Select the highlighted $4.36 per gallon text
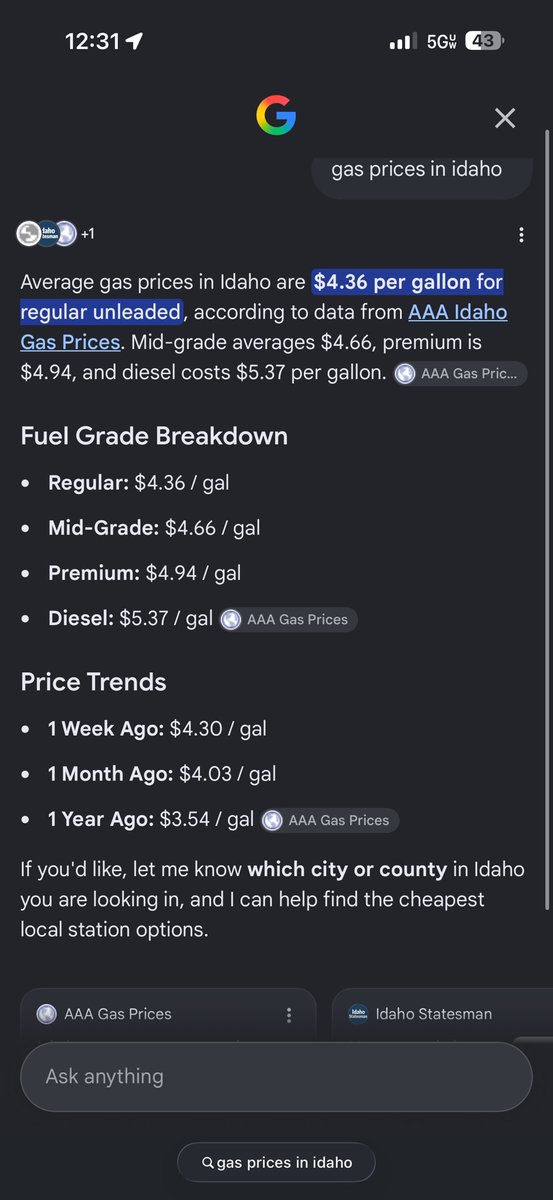Image resolution: width=553 pixels, height=1200 pixels. [x=392, y=282]
